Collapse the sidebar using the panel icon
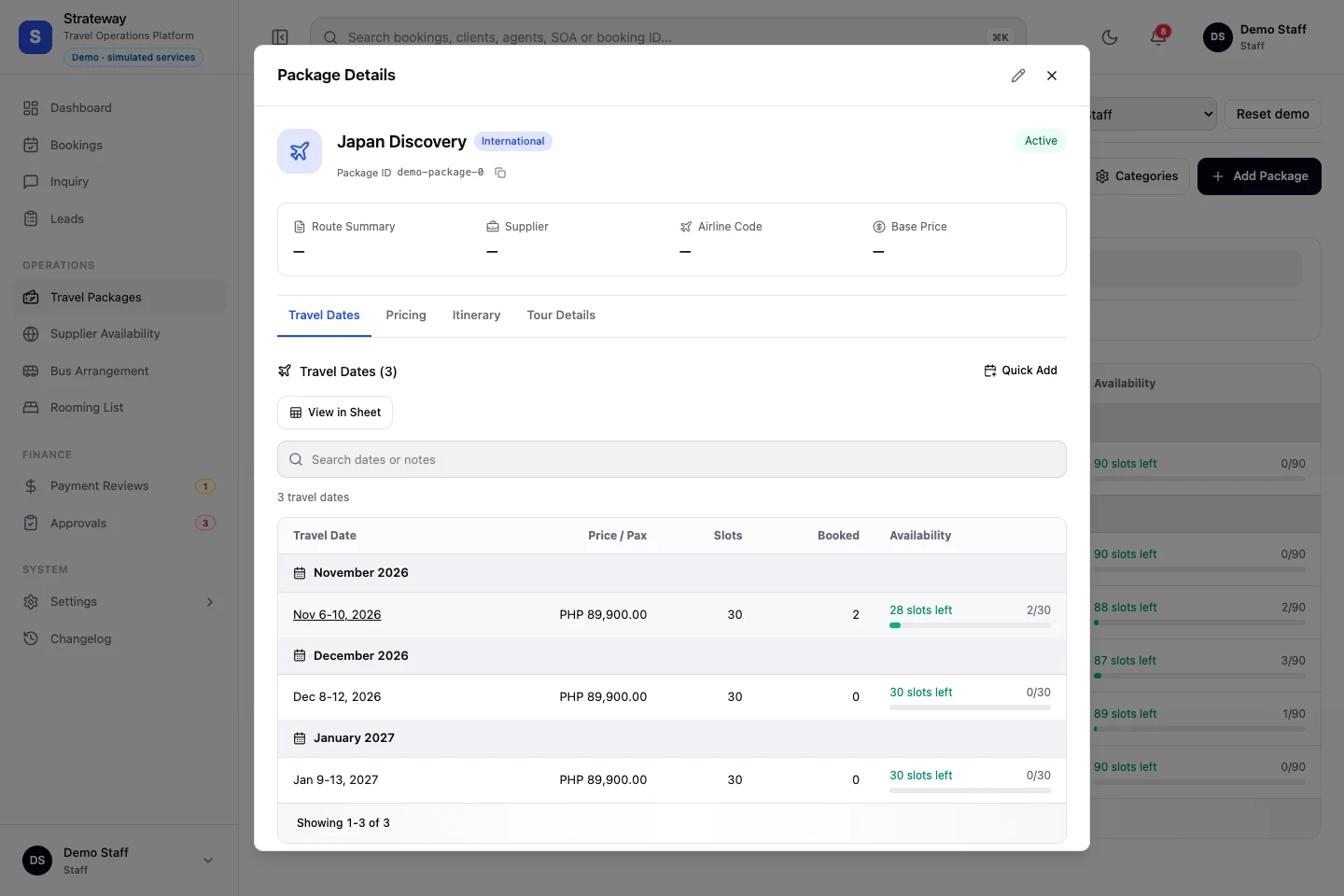Screen dimensions: 1344x896 280,37
